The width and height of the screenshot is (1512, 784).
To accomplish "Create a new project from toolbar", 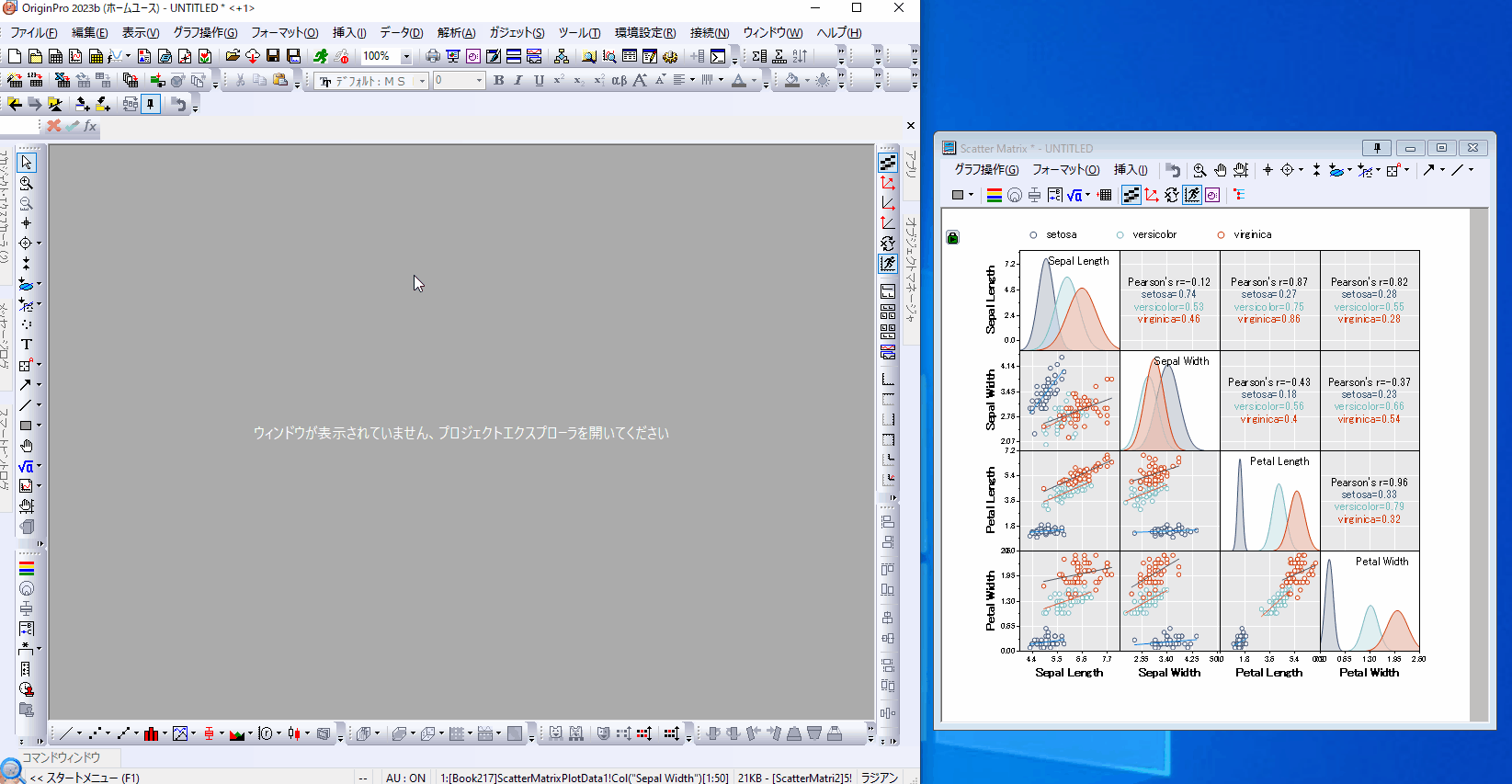I will (15, 57).
